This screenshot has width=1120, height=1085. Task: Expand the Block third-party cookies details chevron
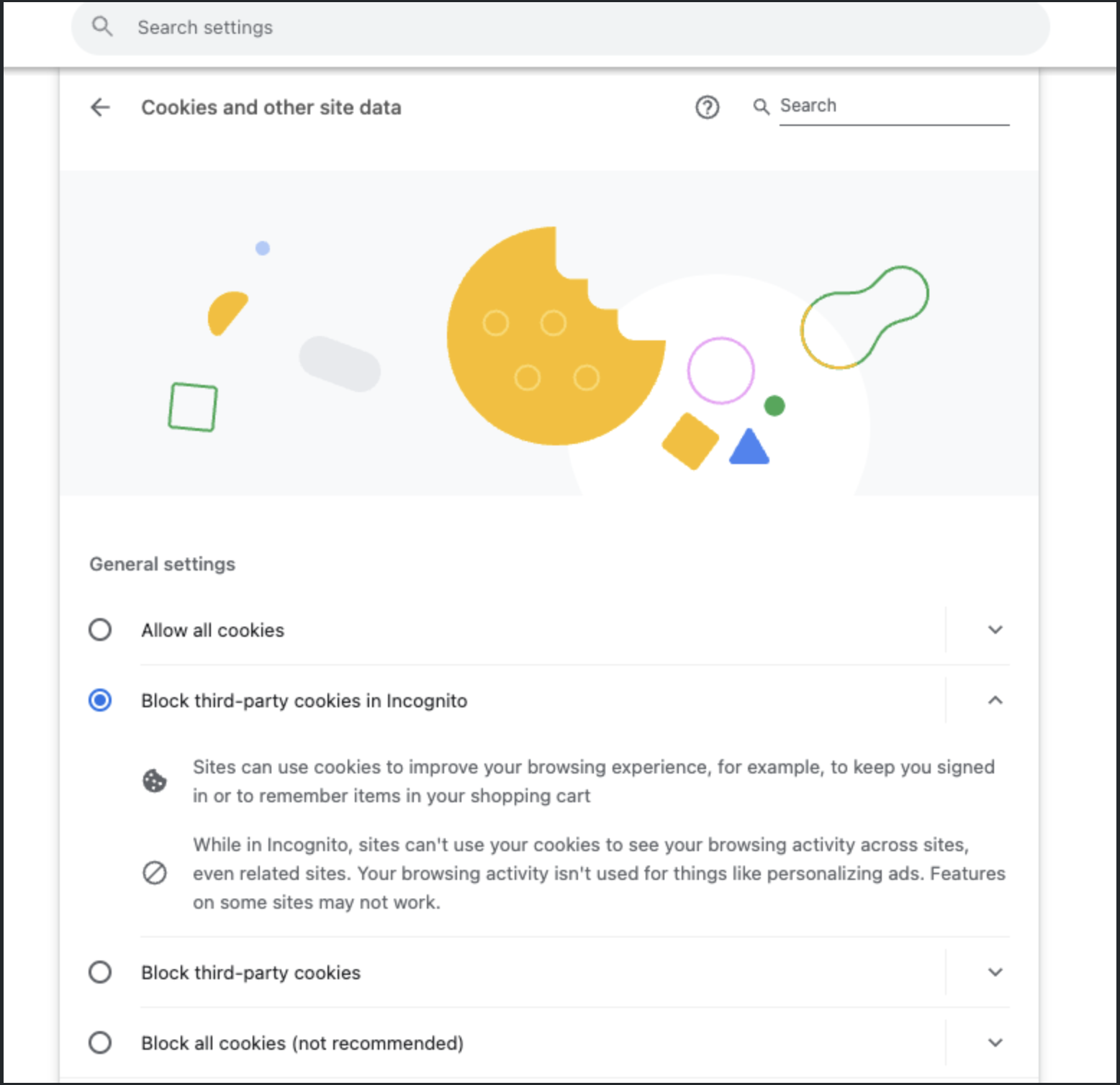tap(995, 972)
